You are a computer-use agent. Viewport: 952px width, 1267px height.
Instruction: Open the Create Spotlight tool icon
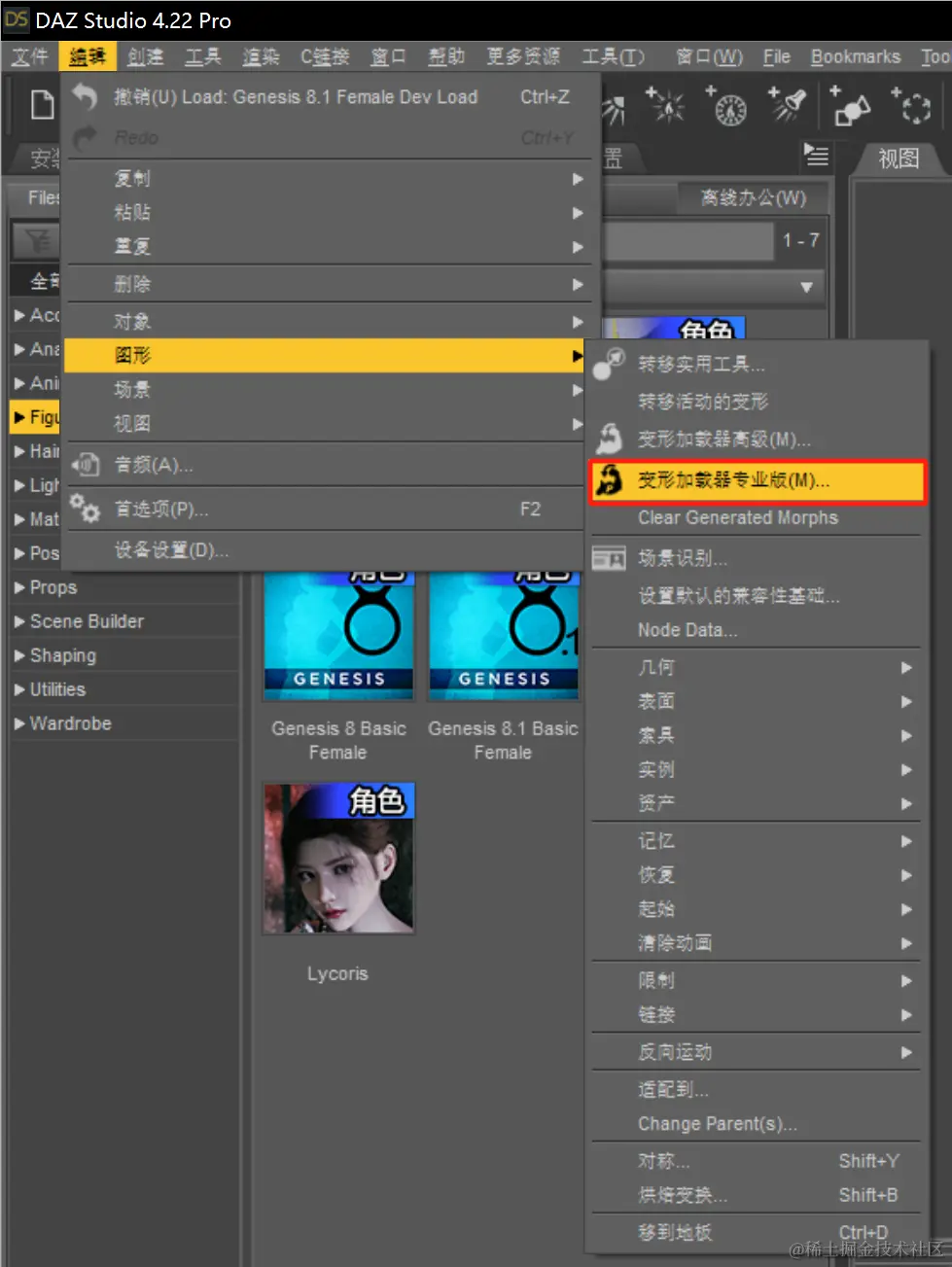click(790, 109)
